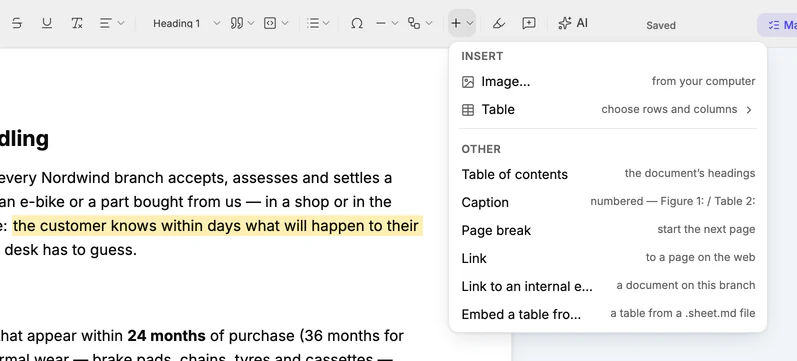Click the bulleted list icon
Screen dimensions: 797x361
[x=313, y=23]
